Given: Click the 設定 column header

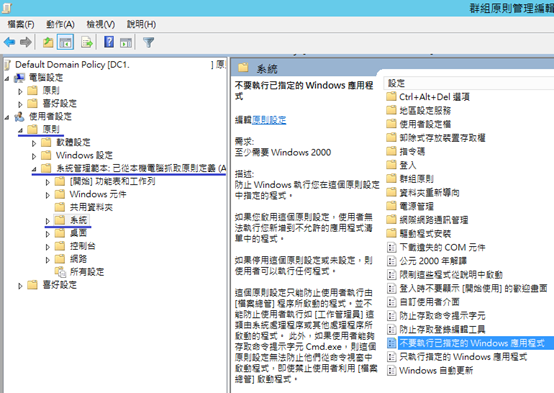Looking at the screenshot, I should [x=468, y=83].
